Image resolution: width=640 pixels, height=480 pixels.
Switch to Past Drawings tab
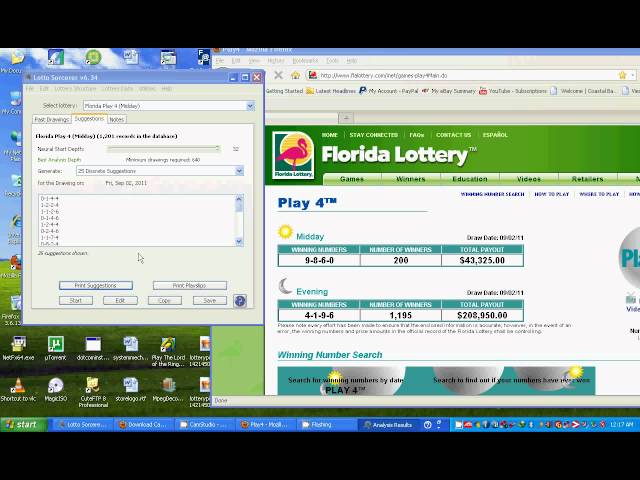tap(52, 119)
